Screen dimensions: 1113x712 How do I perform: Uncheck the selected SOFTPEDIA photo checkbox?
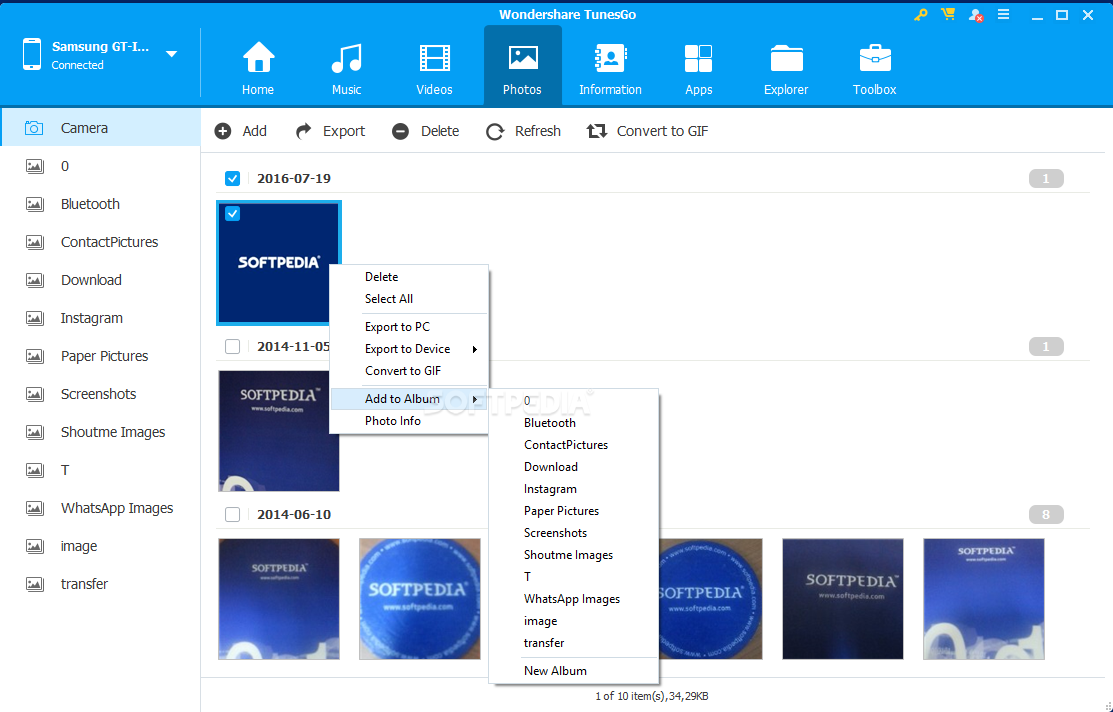point(232,213)
